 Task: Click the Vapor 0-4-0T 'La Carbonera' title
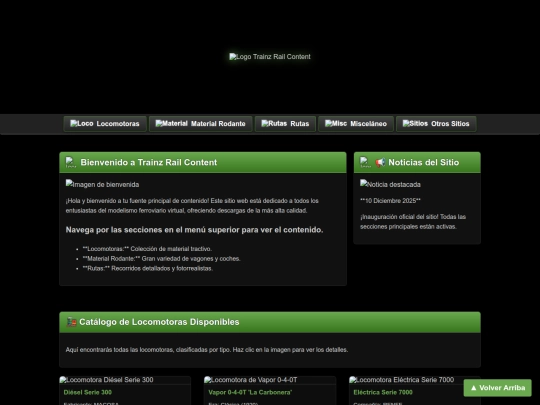click(250, 392)
